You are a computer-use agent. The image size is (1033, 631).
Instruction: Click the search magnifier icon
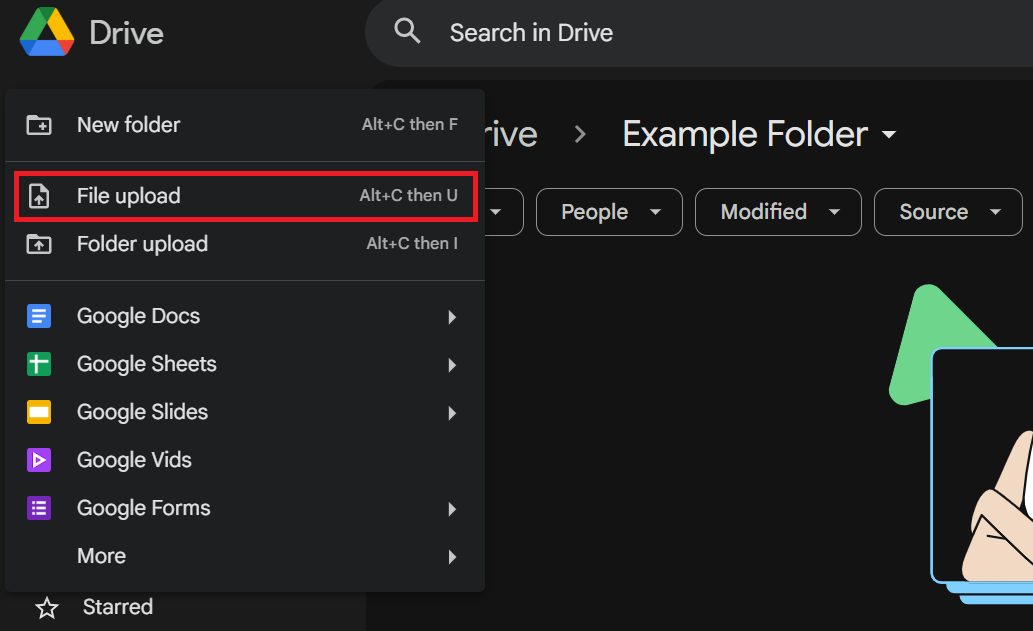pyautogui.click(x=407, y=31)
